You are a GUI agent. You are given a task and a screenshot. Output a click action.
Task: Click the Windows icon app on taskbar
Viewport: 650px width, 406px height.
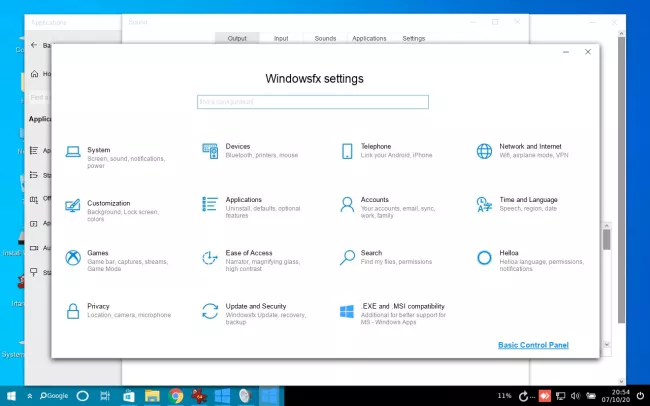point(223,396)
